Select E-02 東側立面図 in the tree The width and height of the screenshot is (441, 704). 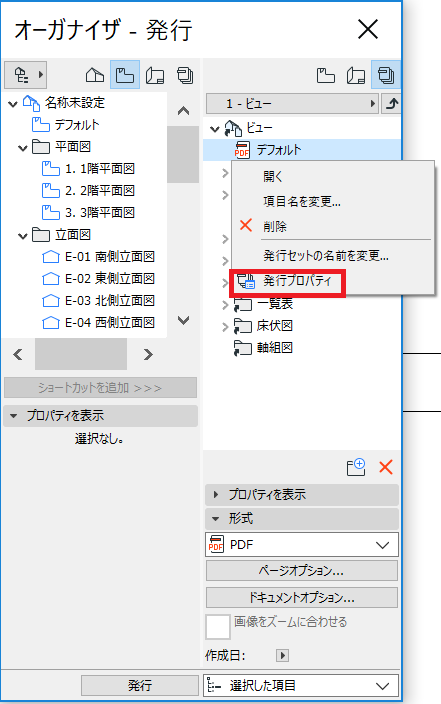[110, 278]
